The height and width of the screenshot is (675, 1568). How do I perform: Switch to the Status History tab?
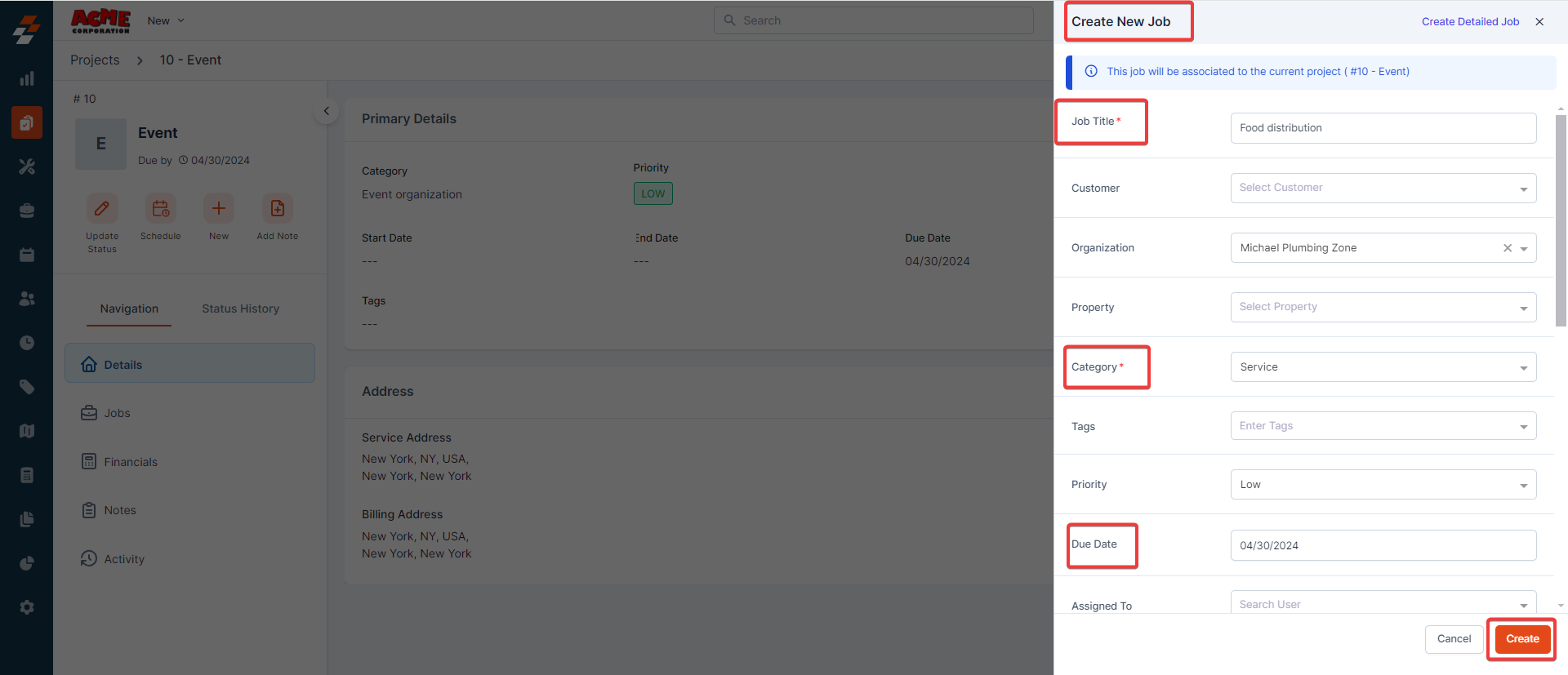[240, 309]
